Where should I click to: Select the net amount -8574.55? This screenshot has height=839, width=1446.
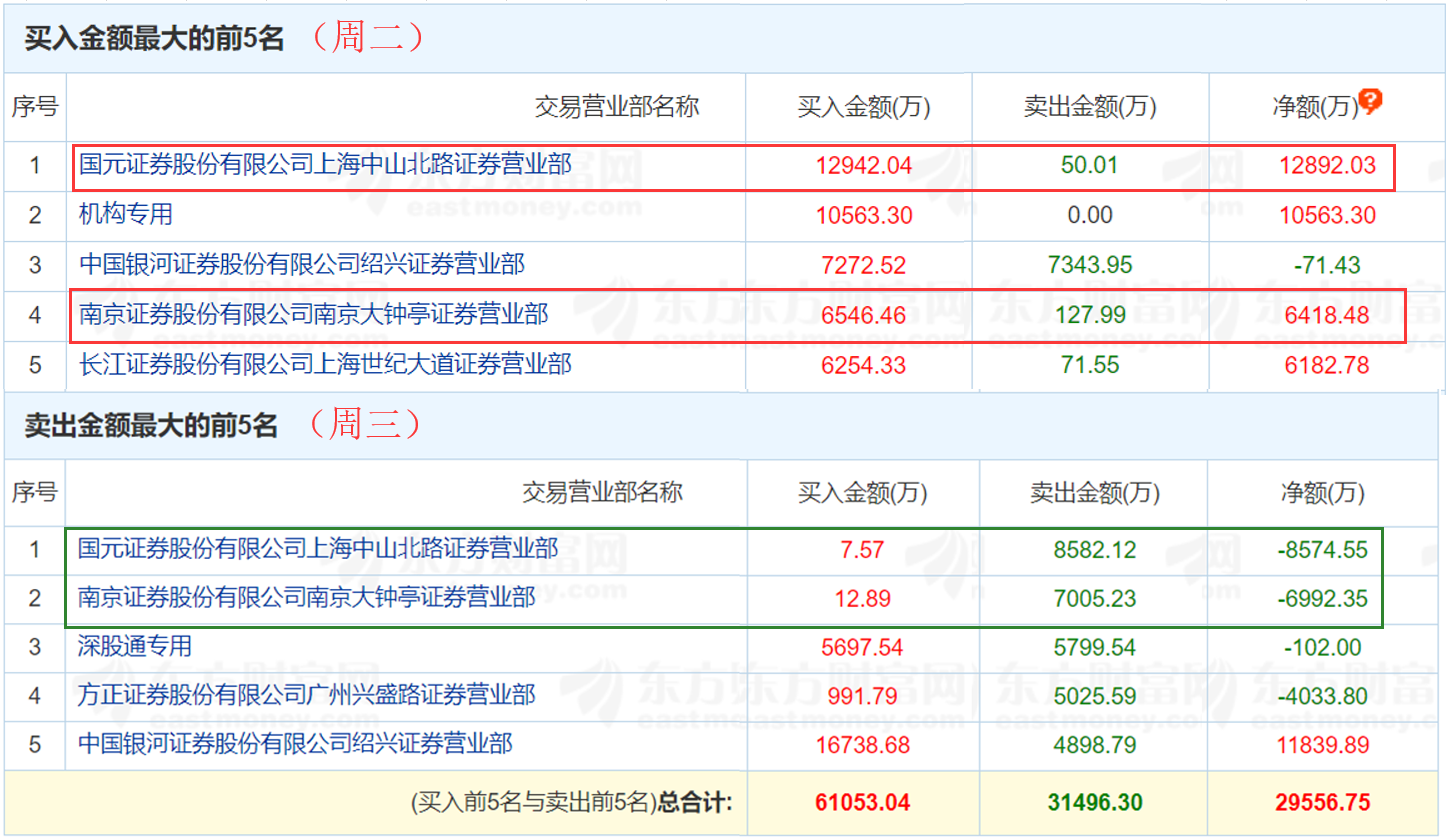(x=1323, y=549)
